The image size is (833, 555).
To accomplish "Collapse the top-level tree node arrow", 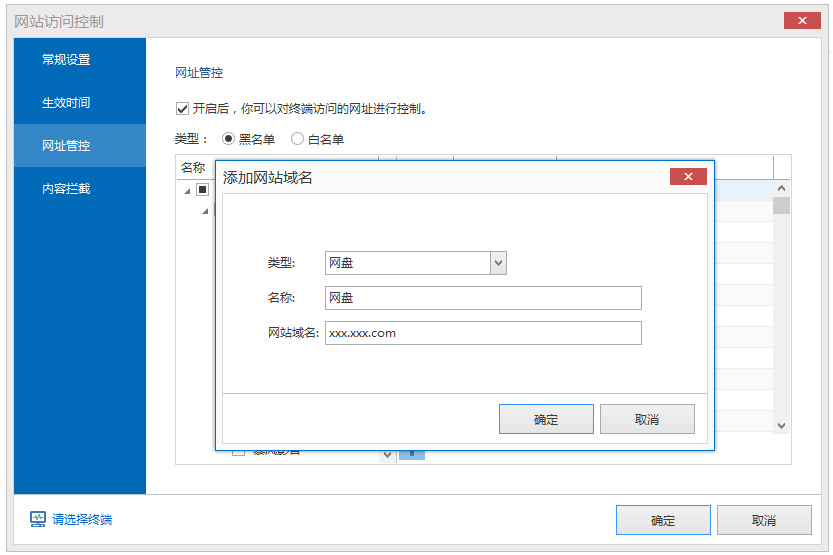I will coord(187,190).
